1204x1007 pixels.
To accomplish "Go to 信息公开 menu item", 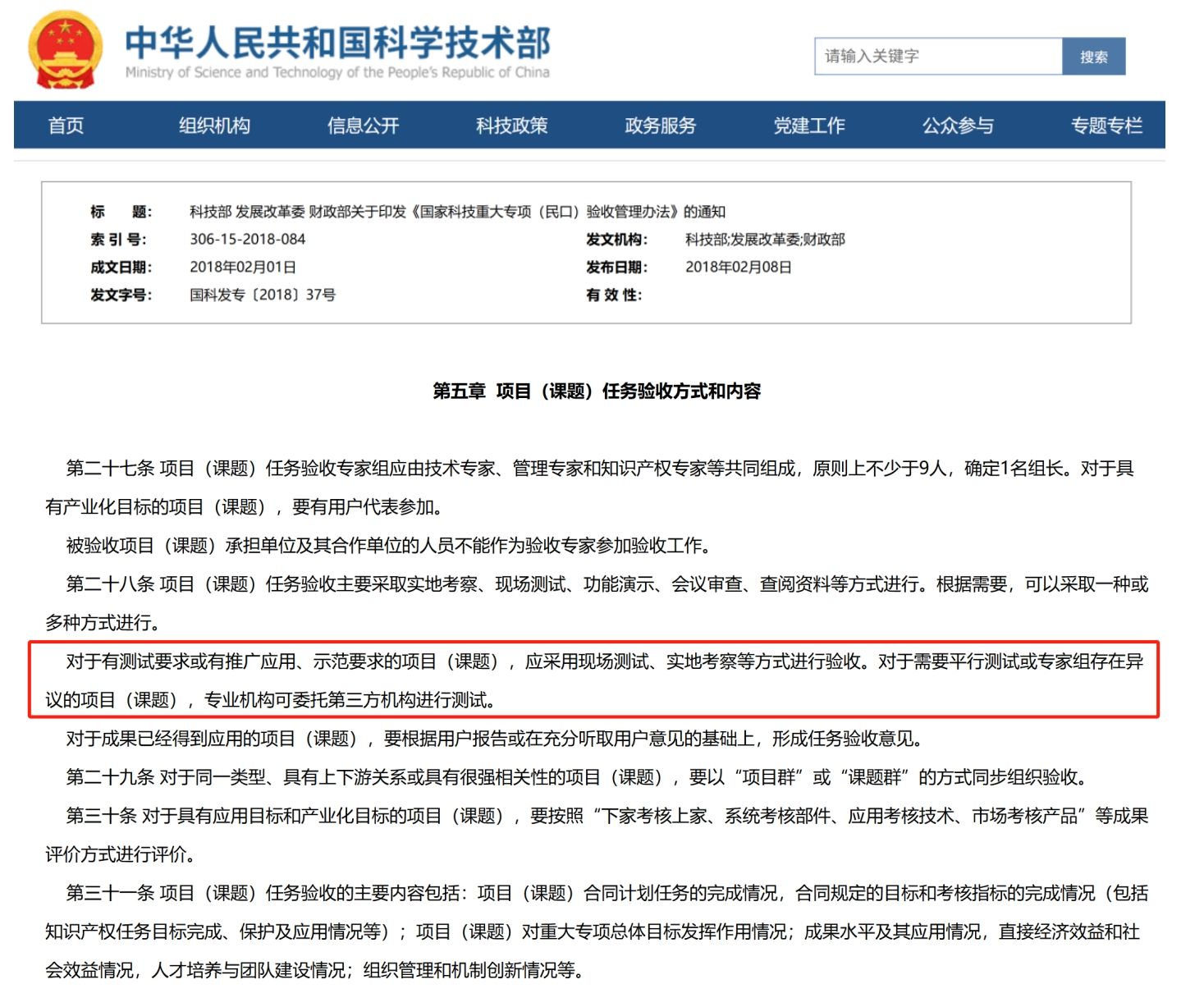I will tap(363, 126).
